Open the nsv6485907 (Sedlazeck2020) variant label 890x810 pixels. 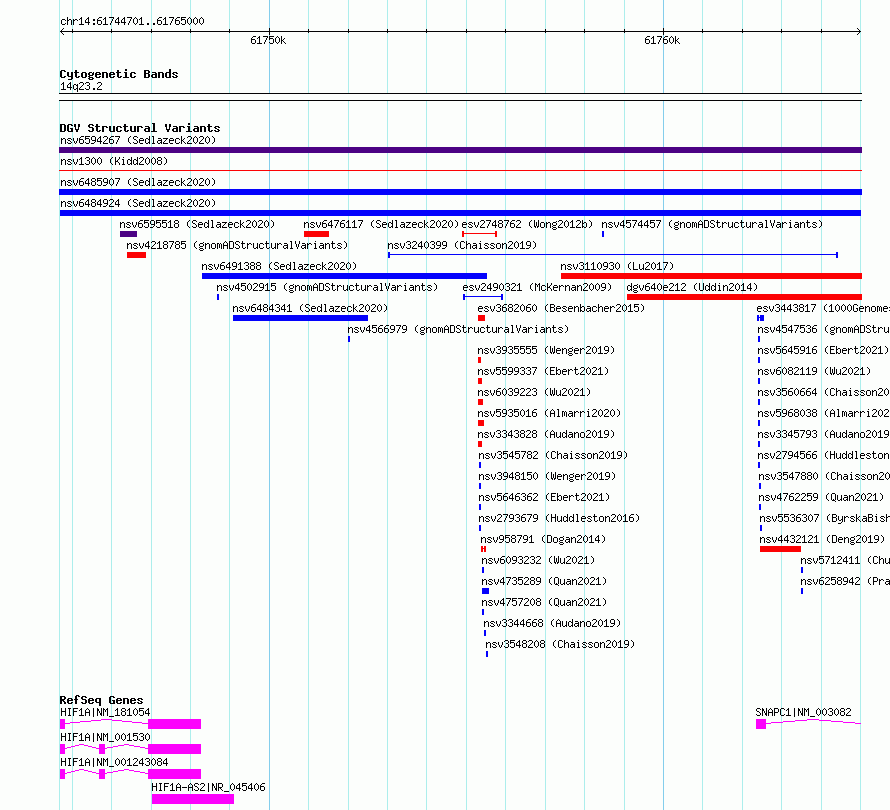click(138, 182)
